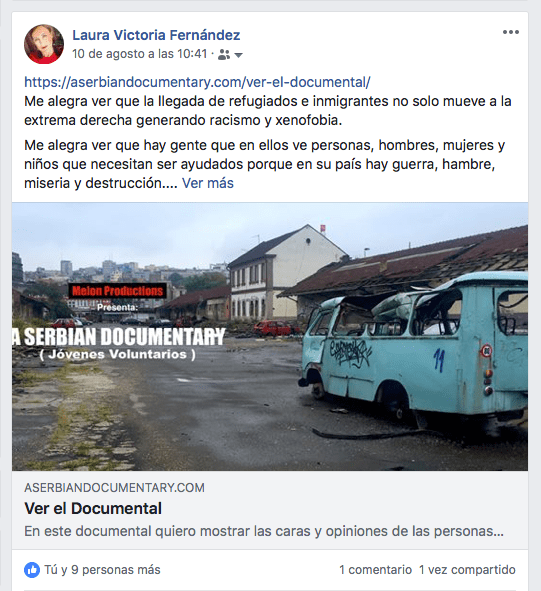Open the Ver el Documental headline
The width and height of the screenshot is (541, 591).
tap(93, 508)
